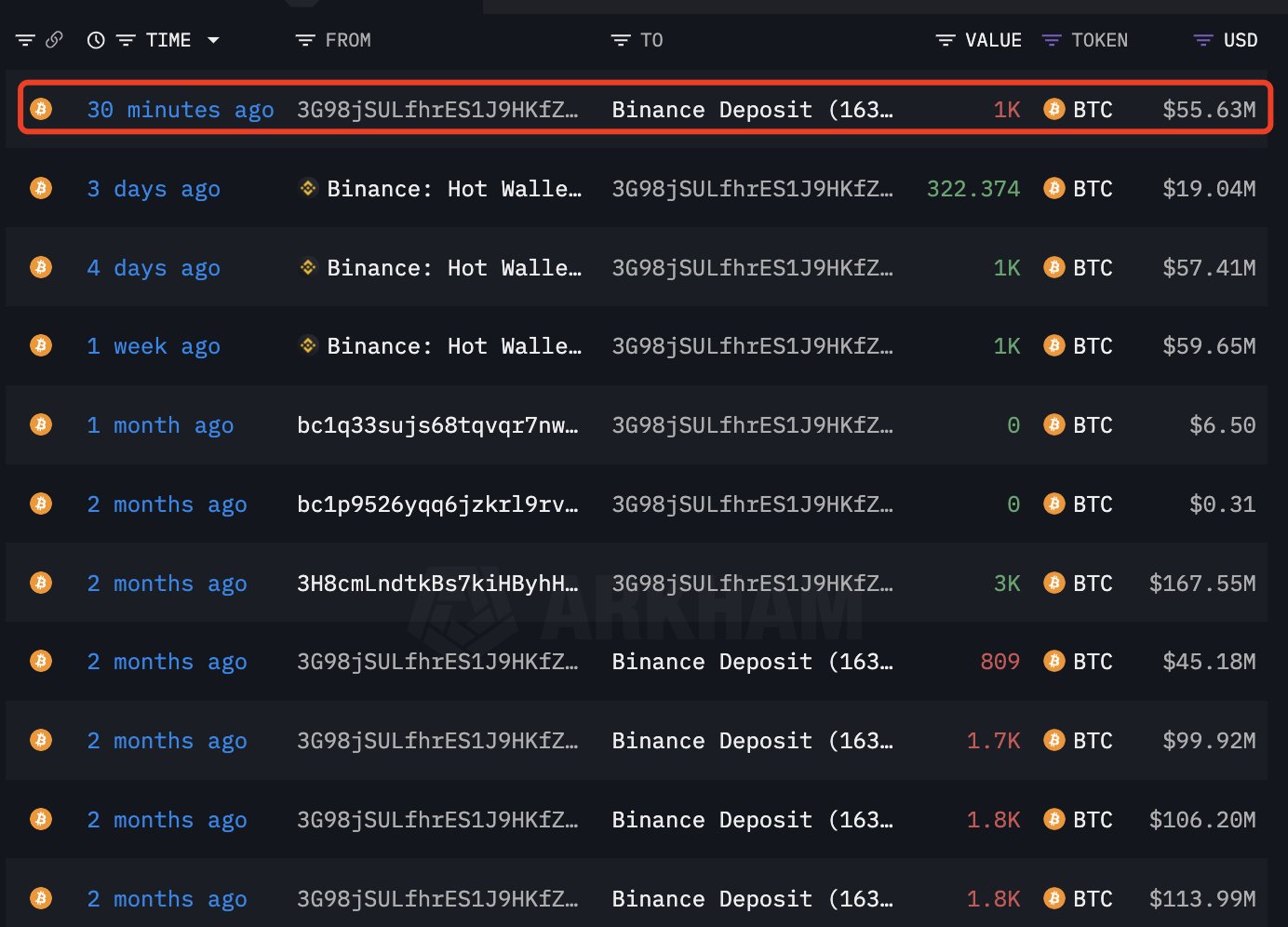Viewport: 1288px width, 927px height.
Task: Open the TIME column dropdown chevron
Action: coord(214,39)
